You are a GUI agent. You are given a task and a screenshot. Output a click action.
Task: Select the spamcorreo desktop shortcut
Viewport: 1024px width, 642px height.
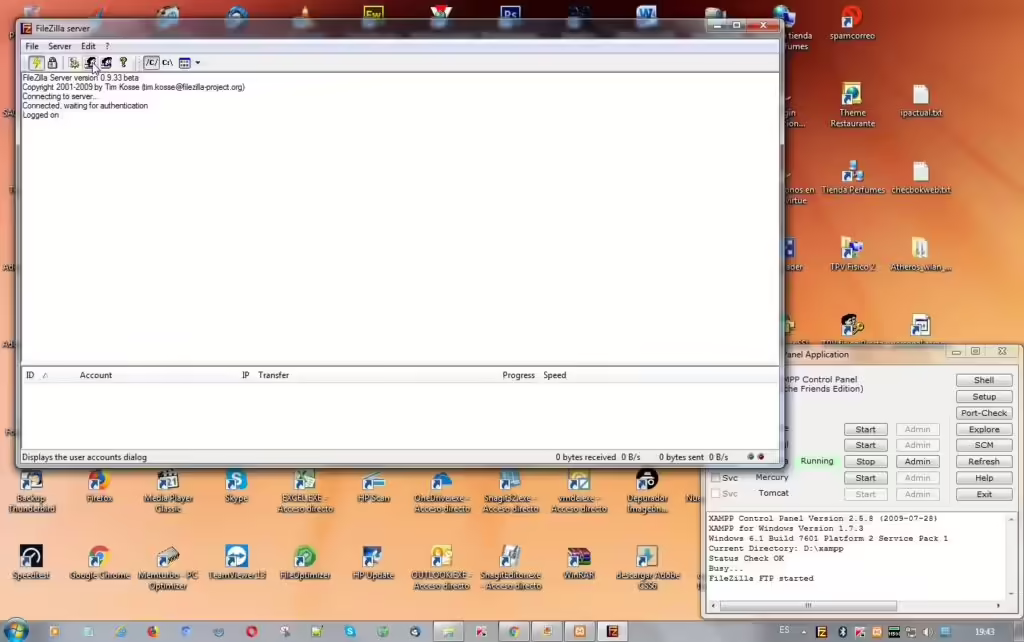pyautogui.click(x=852, y=23)
